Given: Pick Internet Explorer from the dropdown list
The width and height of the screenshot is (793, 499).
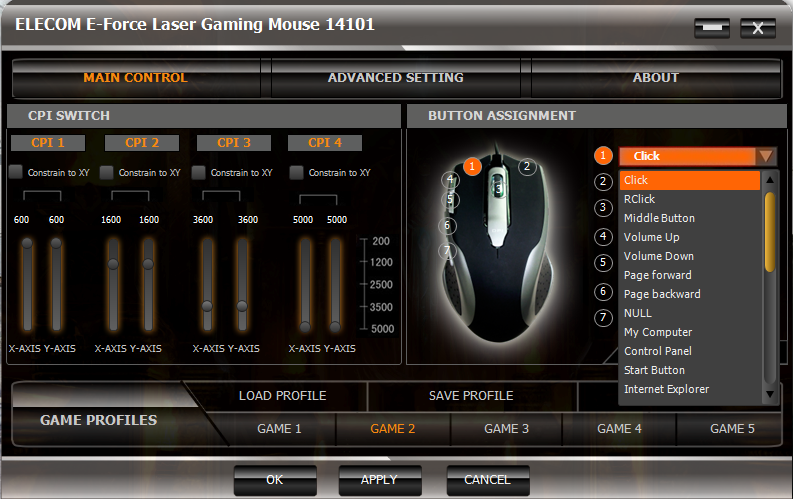Looking at the screenshot, I should 689,389.
